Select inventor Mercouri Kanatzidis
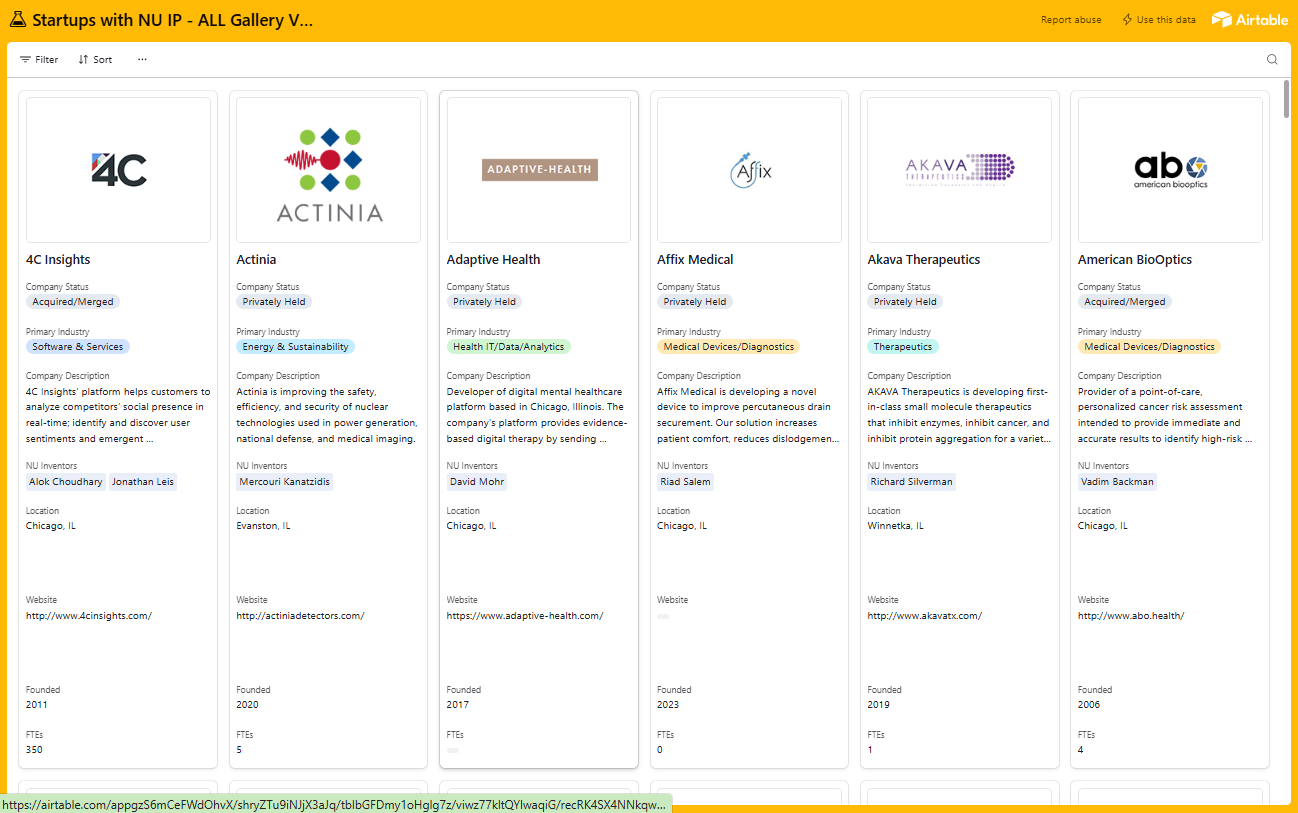This screenshot has height=813, width=1298. (x=285, y=482)
